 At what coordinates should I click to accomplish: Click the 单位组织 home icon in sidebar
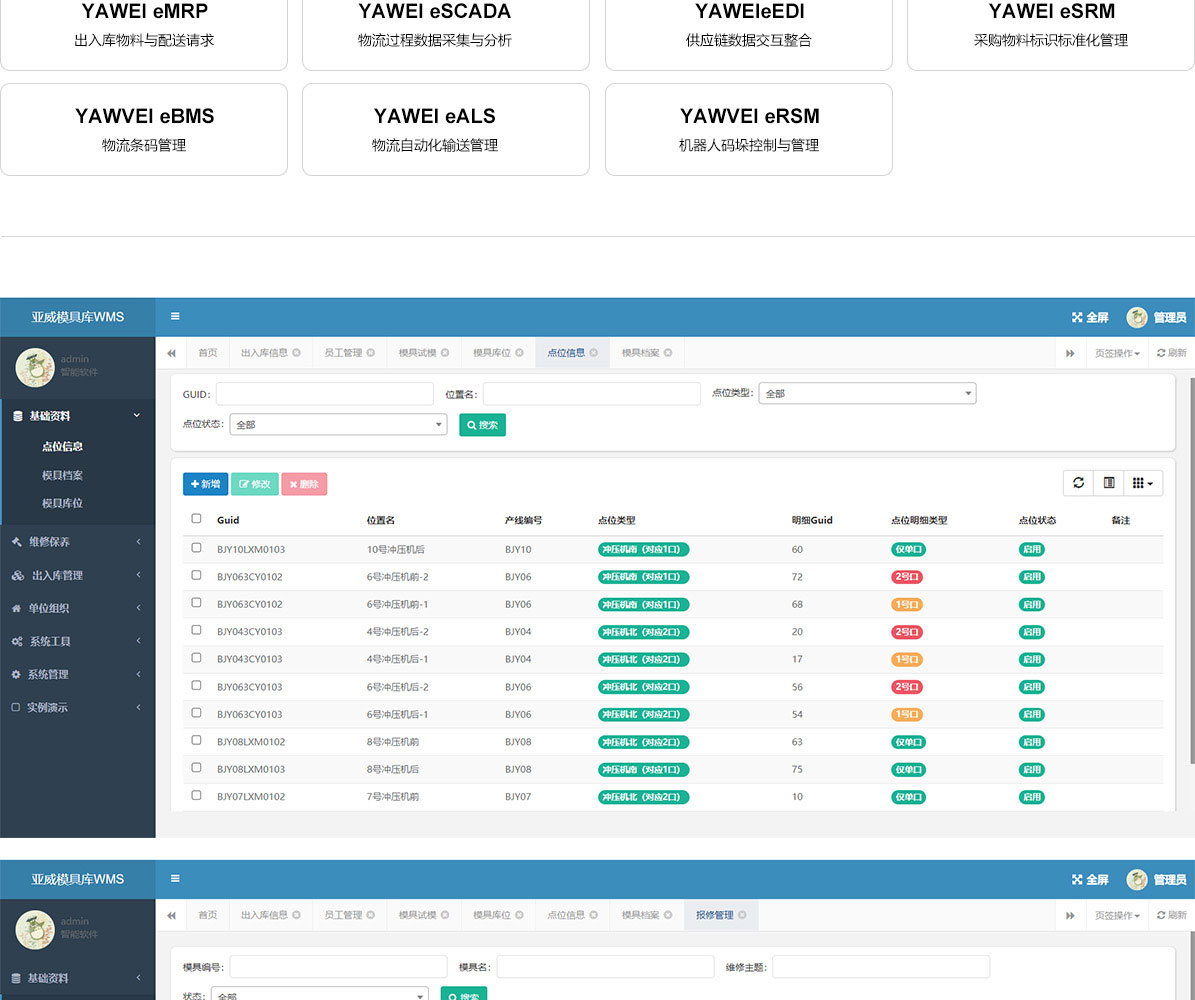pos(16,609)
